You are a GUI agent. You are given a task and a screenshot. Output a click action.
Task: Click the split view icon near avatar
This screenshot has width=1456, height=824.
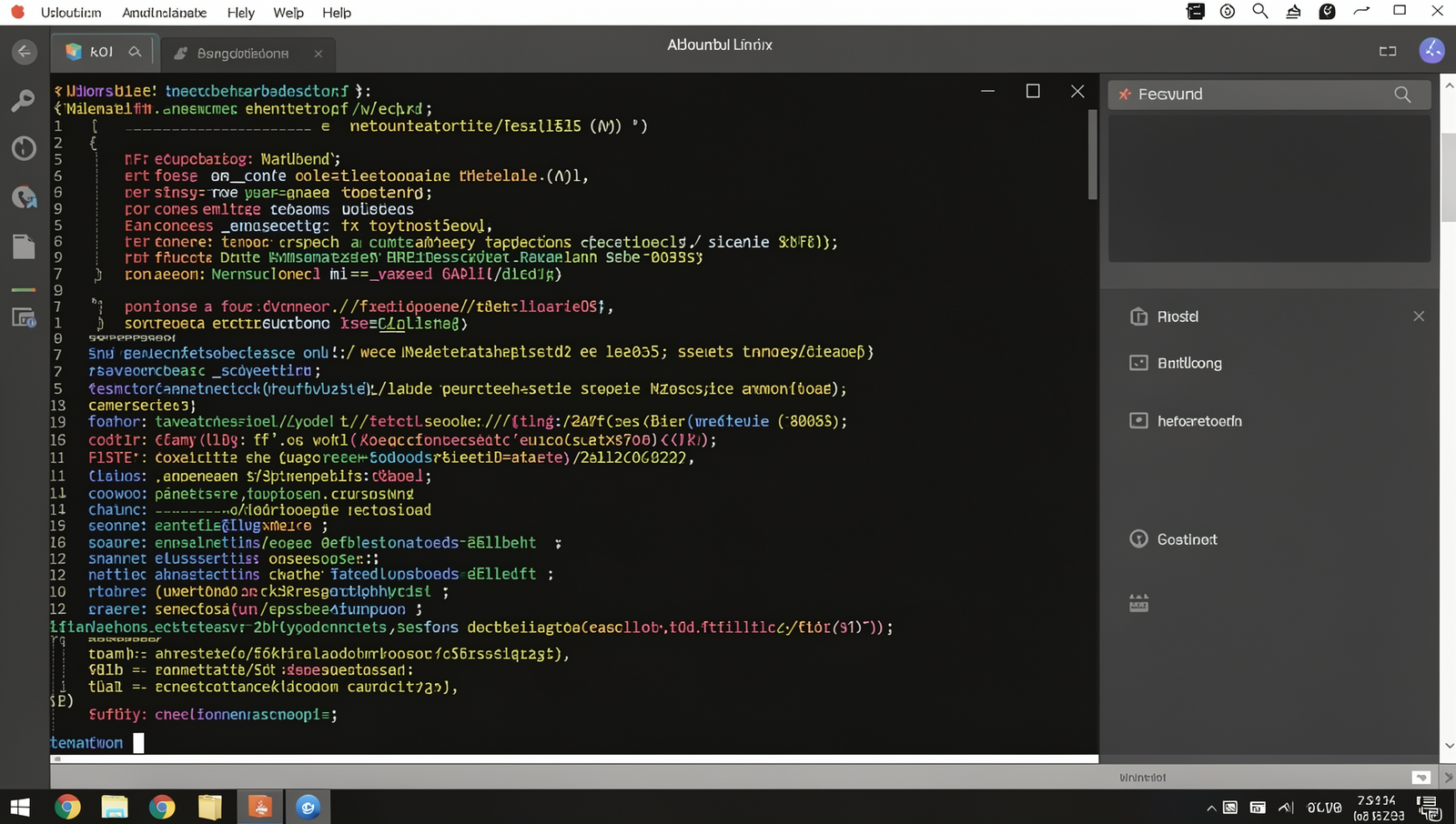(1388, 51)
